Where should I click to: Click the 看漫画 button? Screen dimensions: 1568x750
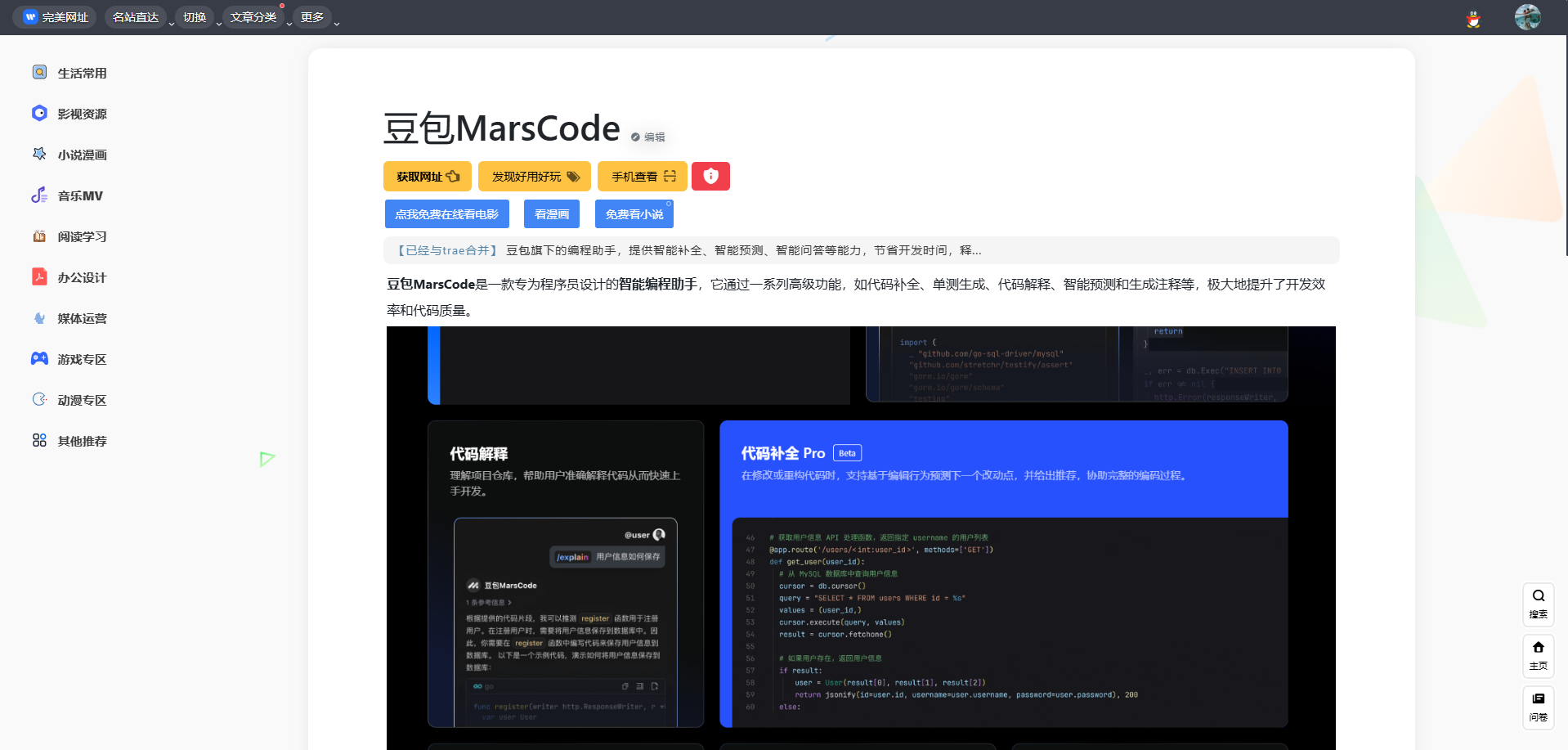(552, 214)
